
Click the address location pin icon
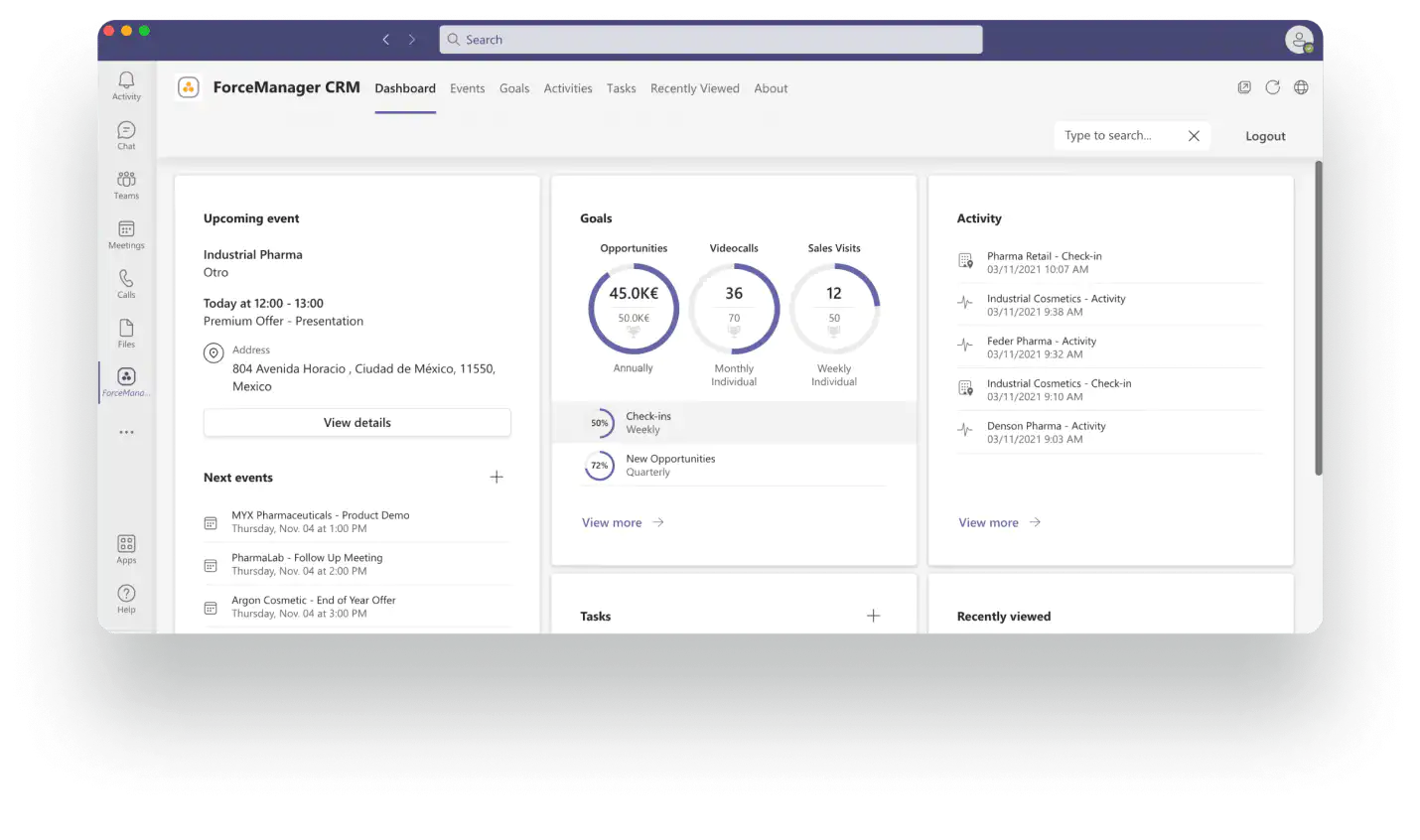213,352
